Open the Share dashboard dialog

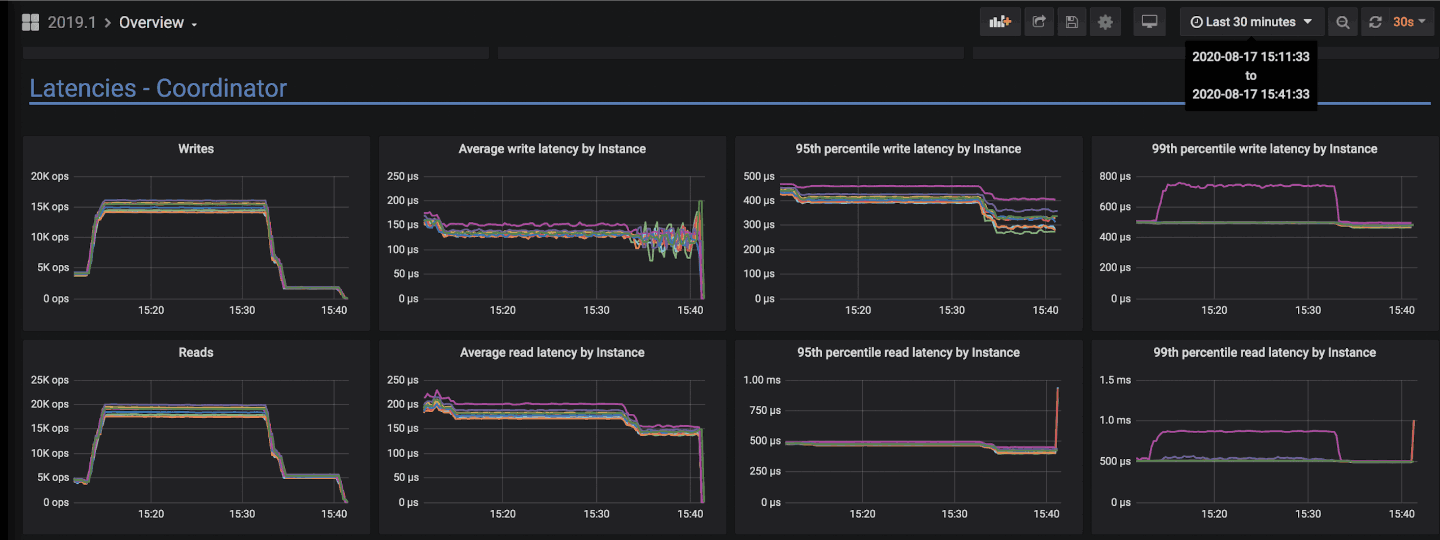(1039, 22)
